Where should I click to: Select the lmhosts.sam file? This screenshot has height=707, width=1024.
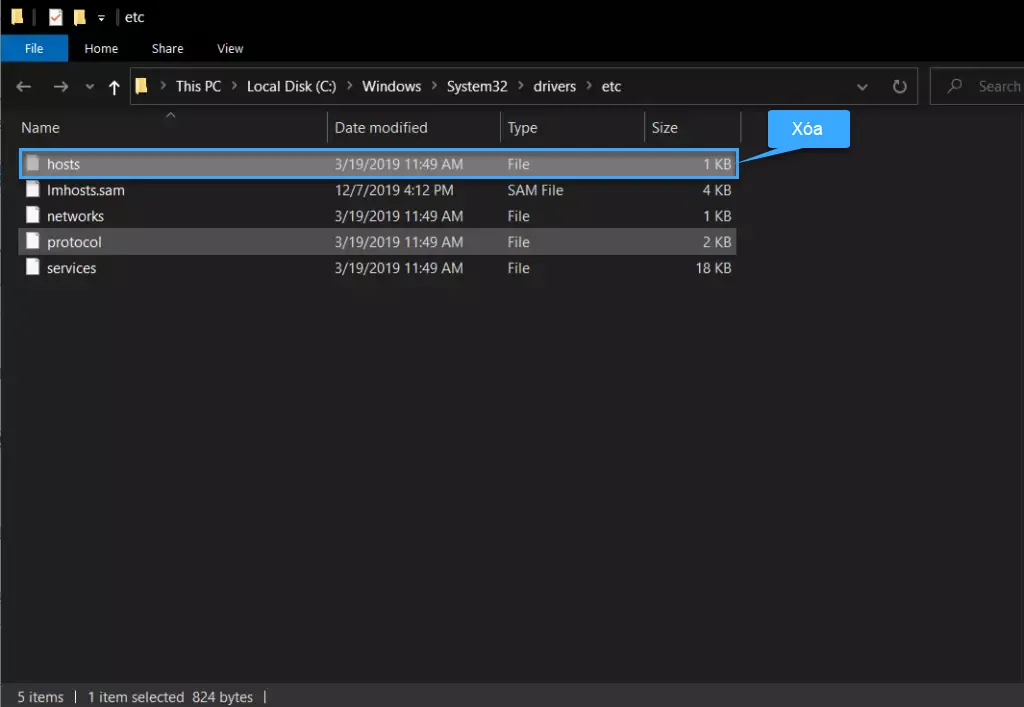click(85, 190)
